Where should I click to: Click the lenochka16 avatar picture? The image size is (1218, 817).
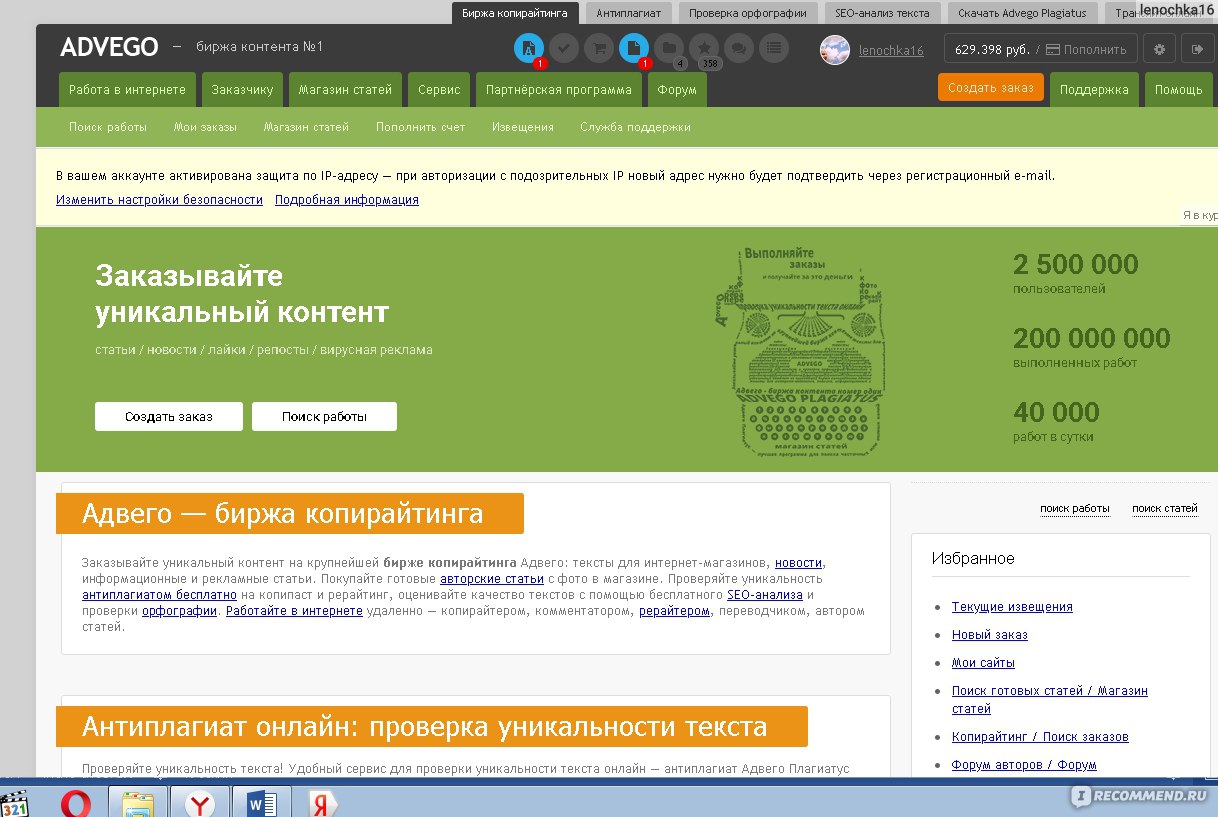coord(835,50)
